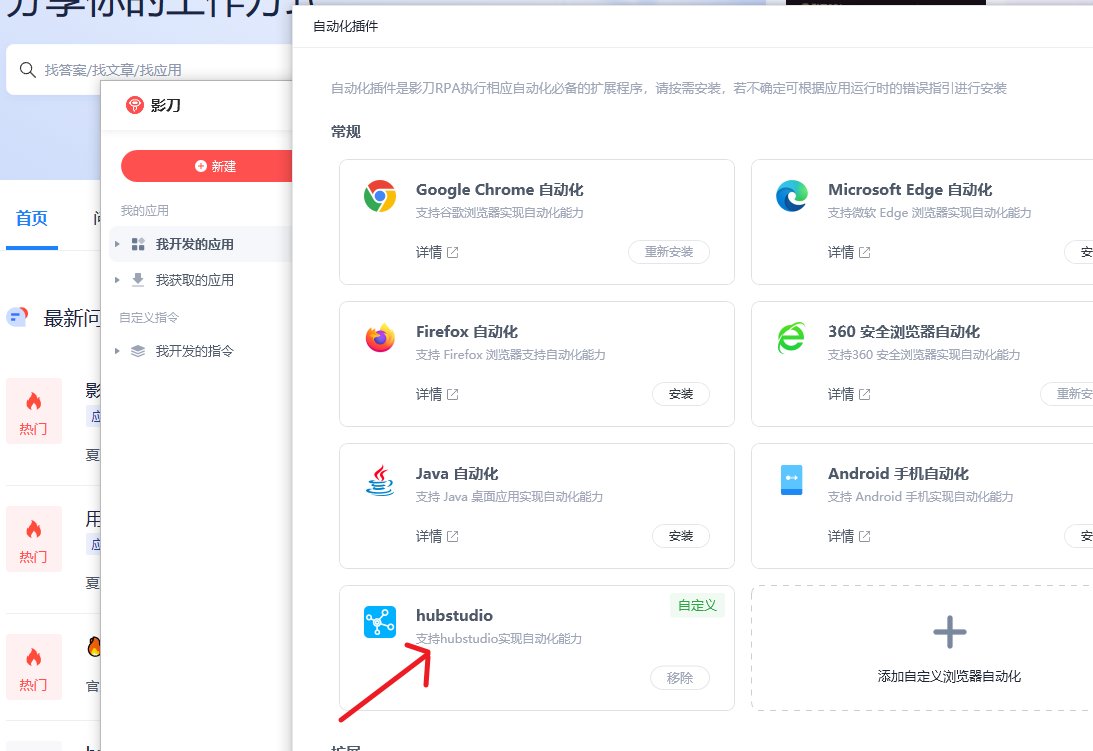Open 详情 link for Microsoft Edge
This screenshot has height=751, width=1093.
[841, 252]
